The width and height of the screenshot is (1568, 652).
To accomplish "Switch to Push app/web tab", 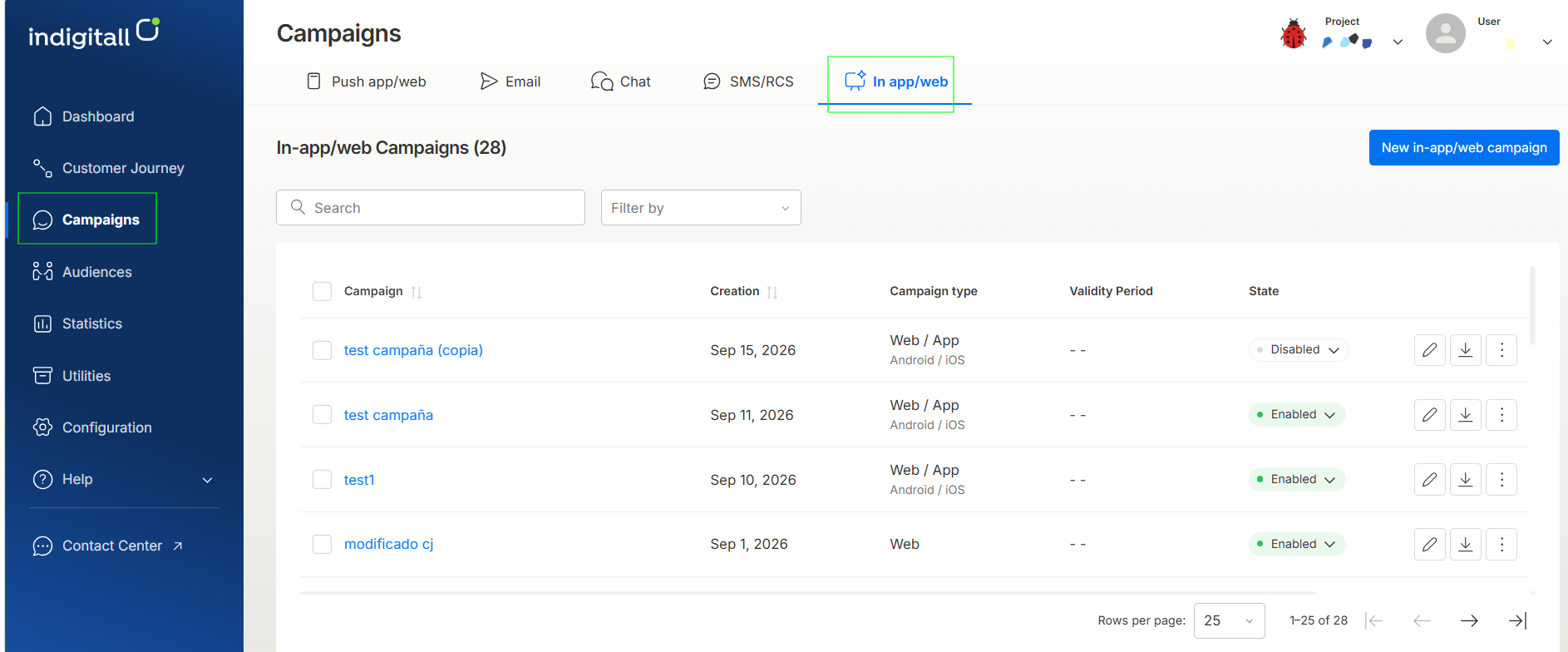I will pyautogui.click(x=367, y=81).
